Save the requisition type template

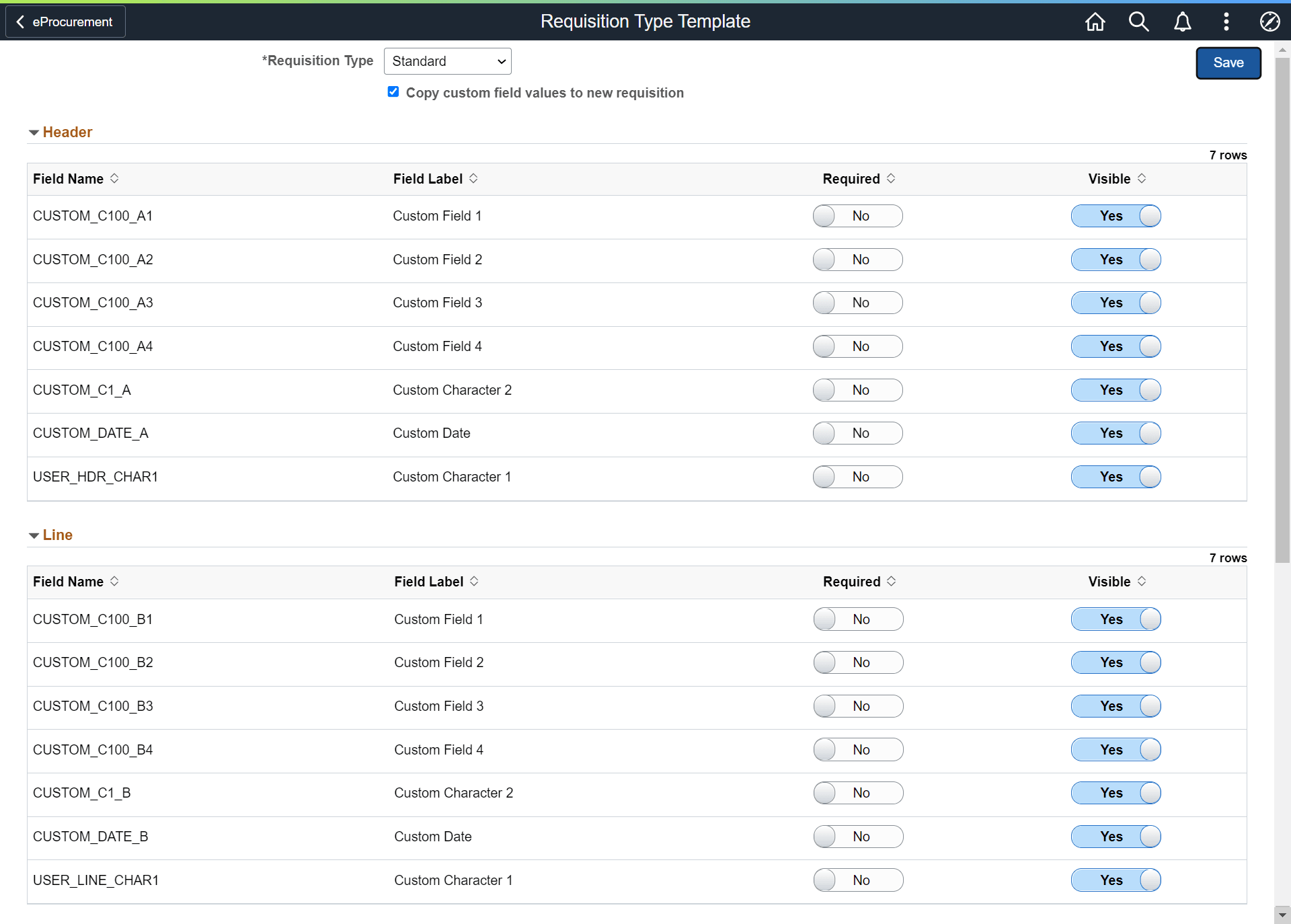(x=1228, y=63)
